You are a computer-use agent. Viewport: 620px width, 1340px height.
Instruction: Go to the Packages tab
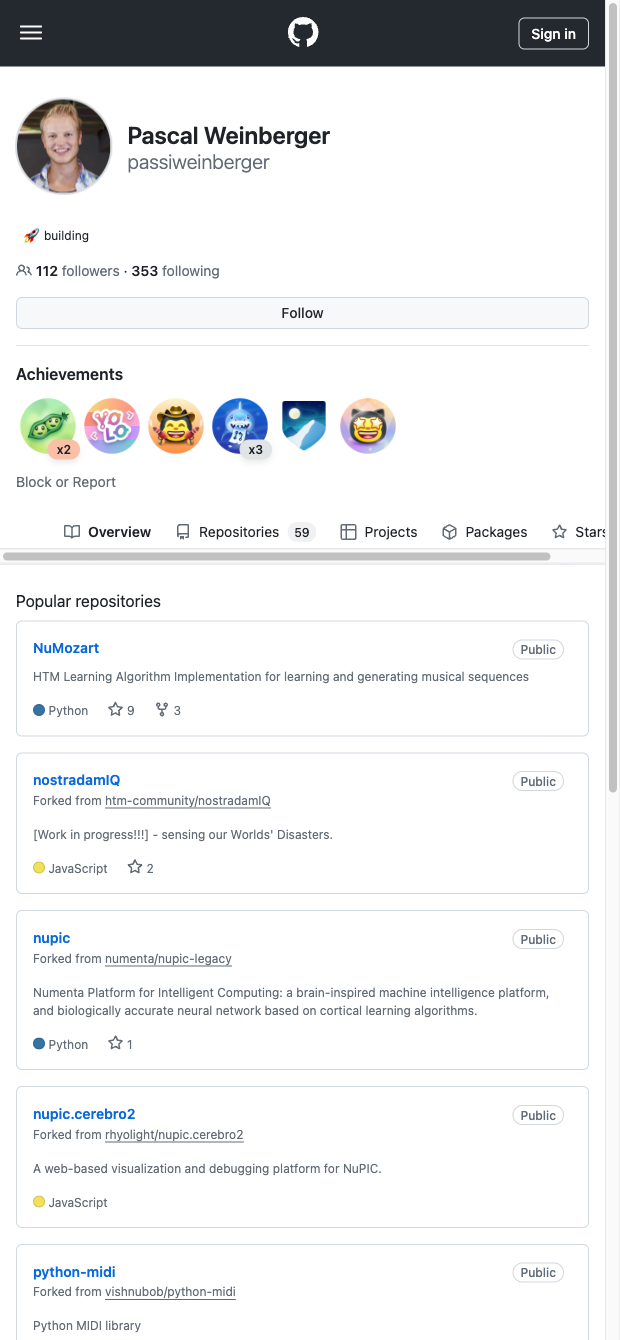click(x=485, y=532)
